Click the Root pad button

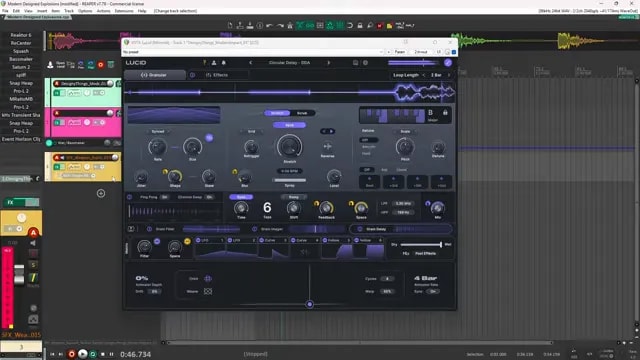[369, 182]
